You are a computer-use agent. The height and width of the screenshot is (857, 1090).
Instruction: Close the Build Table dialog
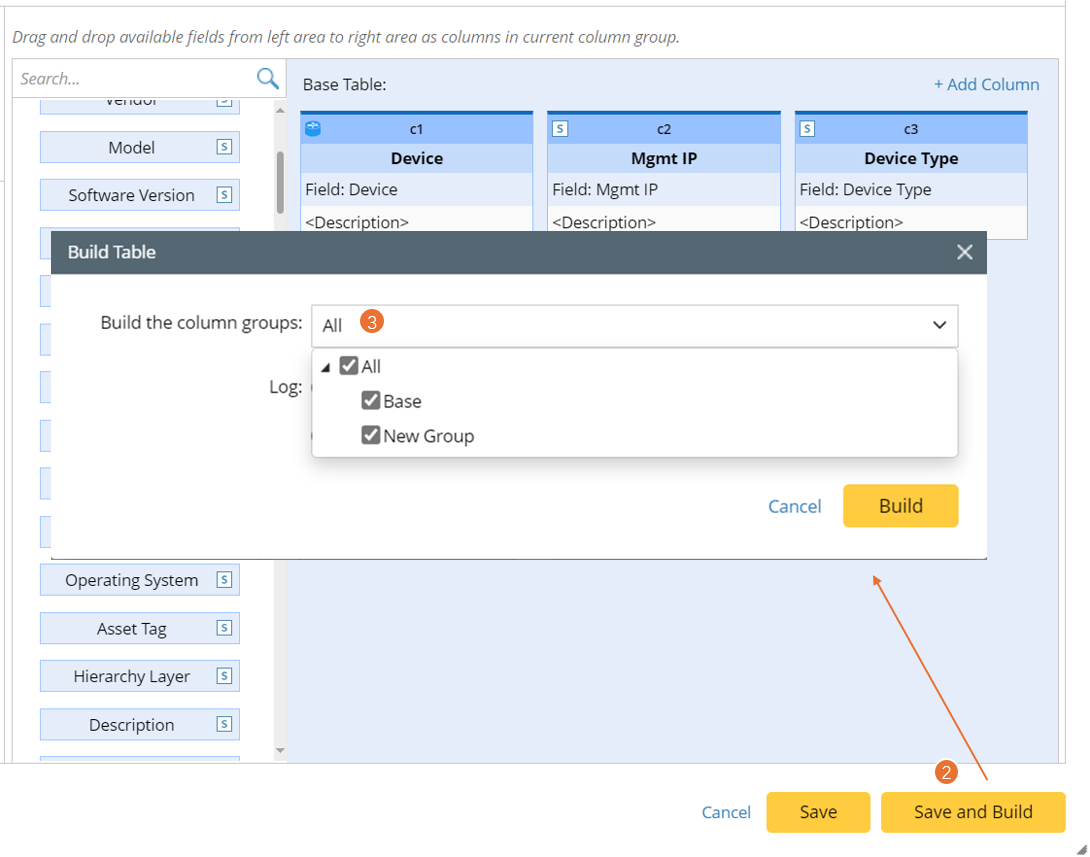click(x=964, y=252)
